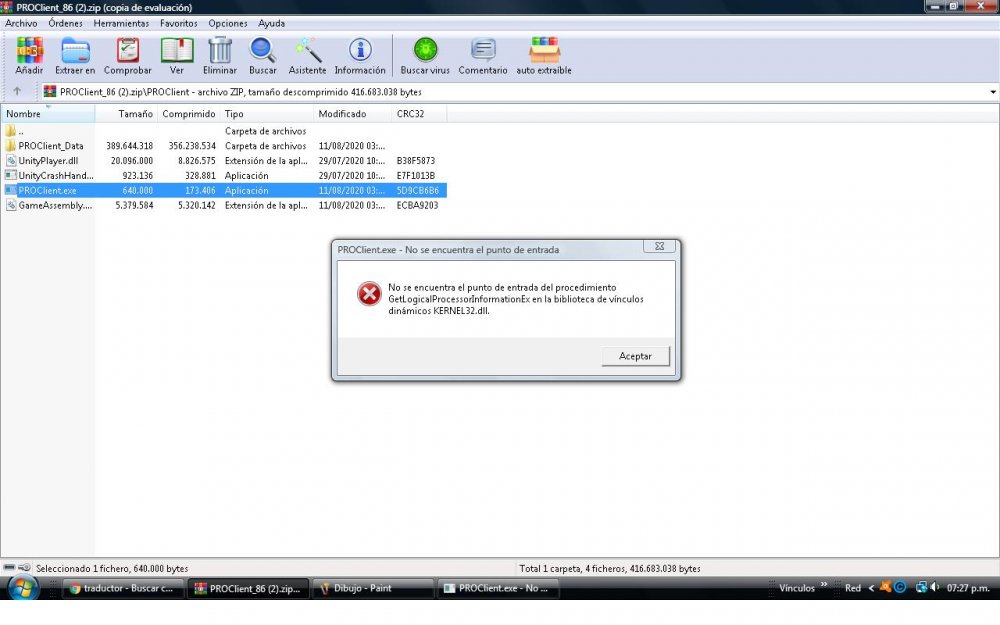Click the UnityCrashHand... file icon

tap(11, 175)
